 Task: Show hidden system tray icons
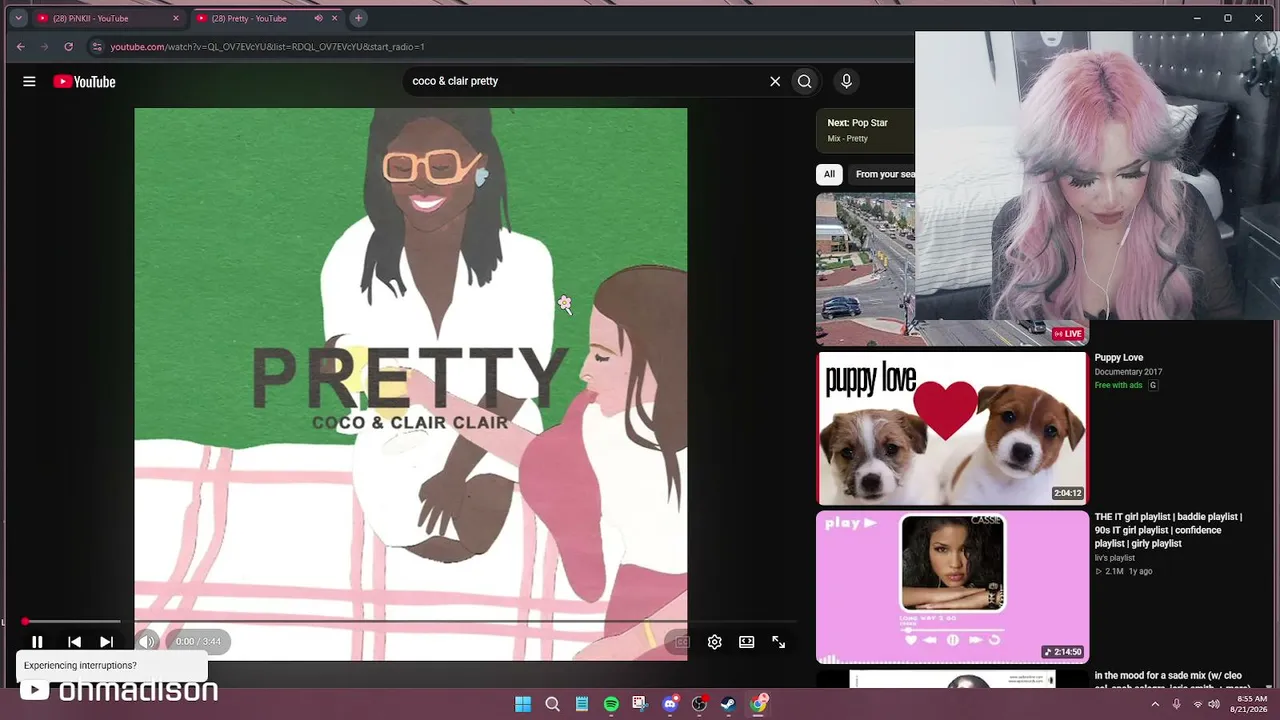tap(1155, 704)
